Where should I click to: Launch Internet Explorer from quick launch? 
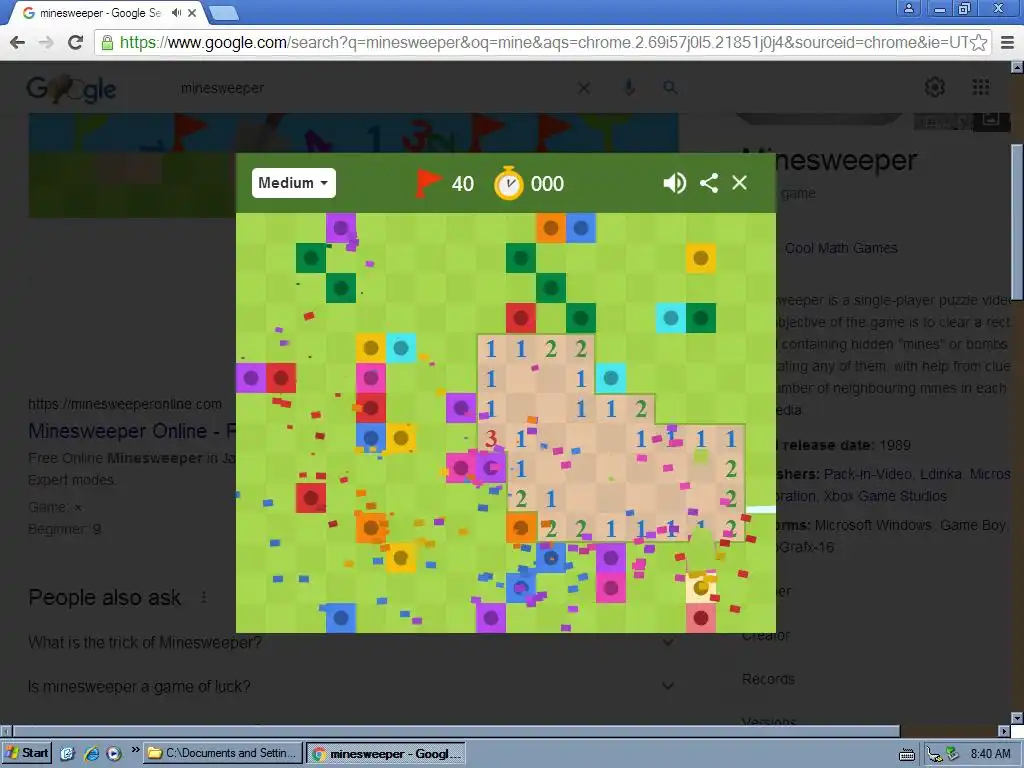(x=91, y=754)
